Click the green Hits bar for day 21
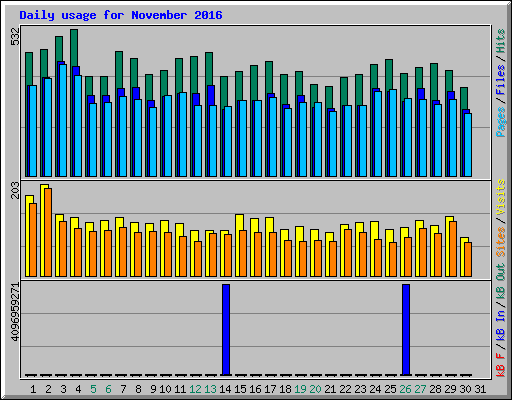 click(x=329, y=97)
